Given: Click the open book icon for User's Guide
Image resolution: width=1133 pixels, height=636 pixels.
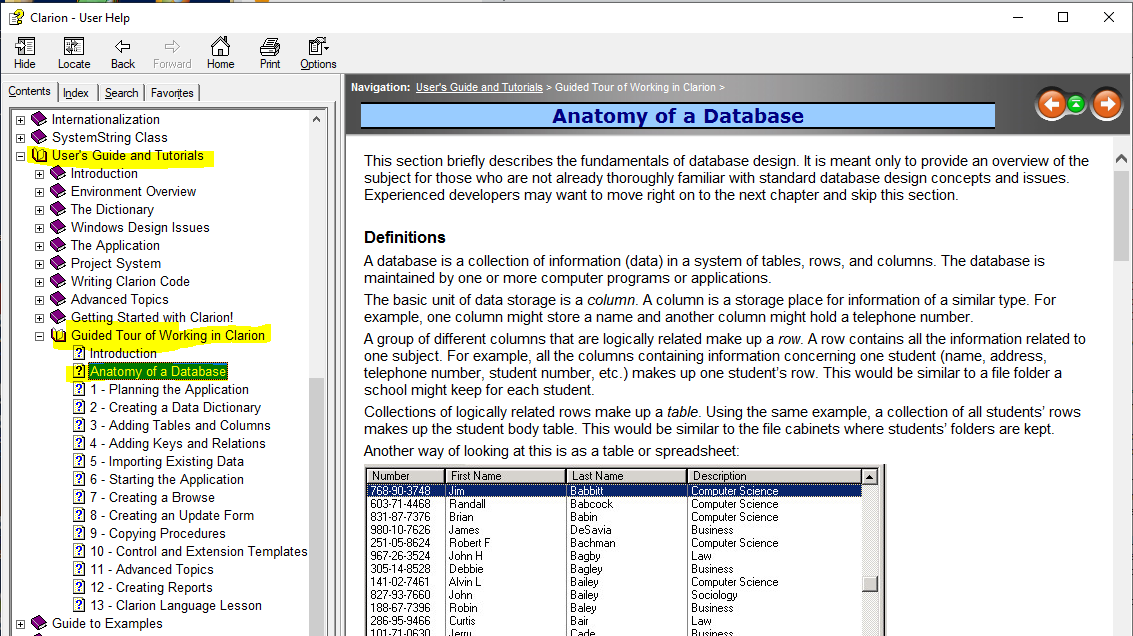Looking at the screenshot, I should tap(40, 155).
